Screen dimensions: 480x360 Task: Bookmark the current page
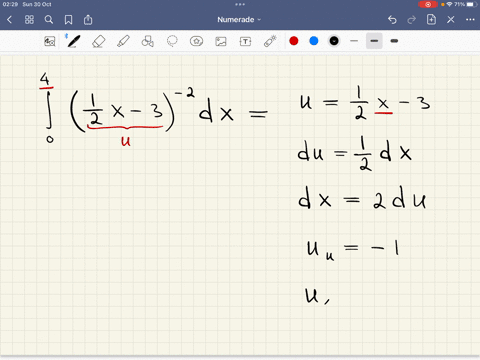pyautogui.click(x=68, y=20)
